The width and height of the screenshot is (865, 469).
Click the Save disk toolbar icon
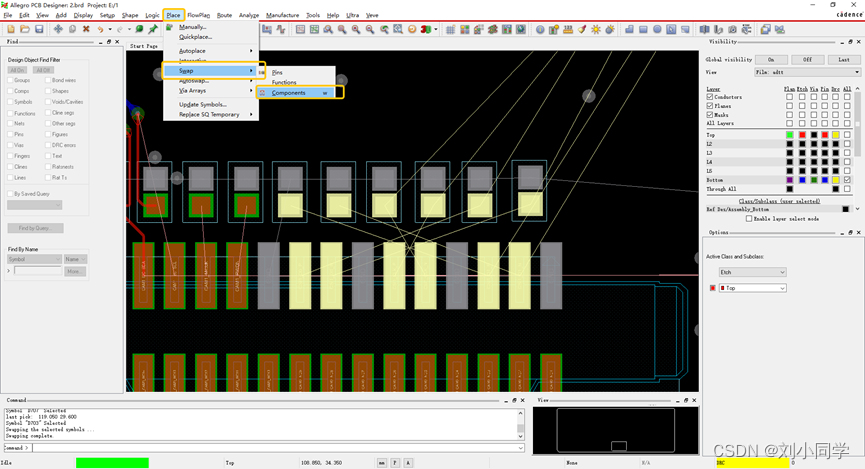click(x=39, y=29)
